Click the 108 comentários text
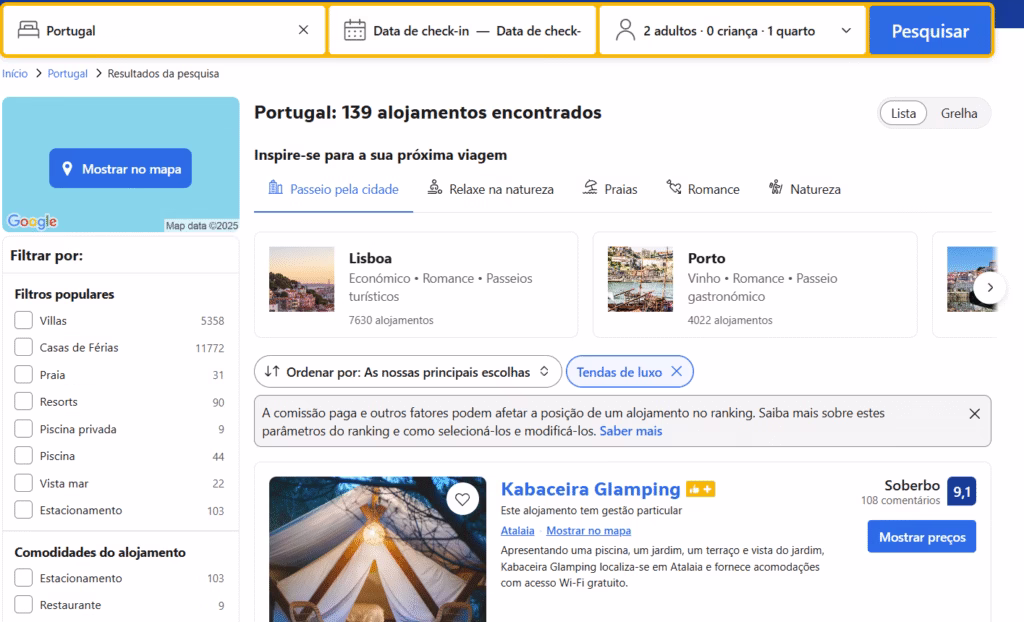Screen dimensions: 1024x622 pyautogui.click(x=900, y=500)
